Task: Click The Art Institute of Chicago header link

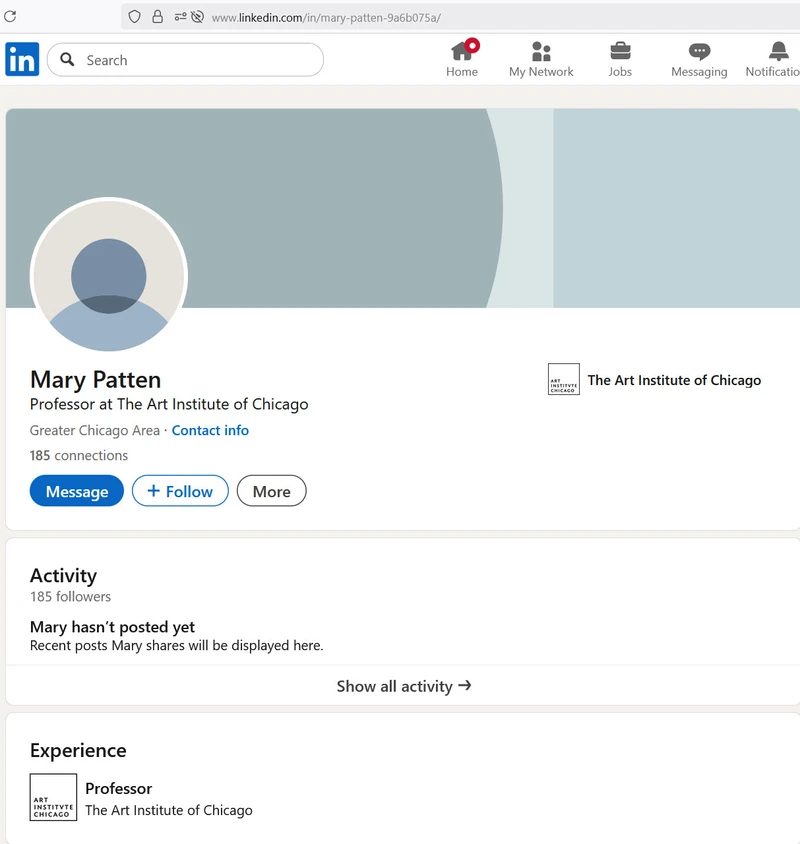Action: pyautogui.click(x=674, y=380)
